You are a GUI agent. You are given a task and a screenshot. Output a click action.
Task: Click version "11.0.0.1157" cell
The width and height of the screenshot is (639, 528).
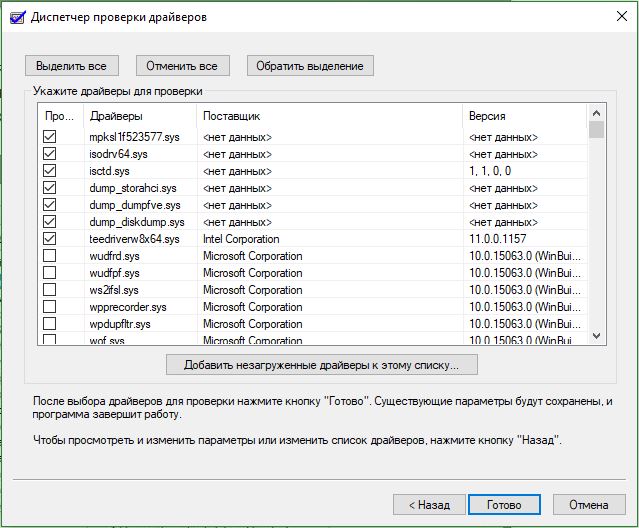[498, 239]
